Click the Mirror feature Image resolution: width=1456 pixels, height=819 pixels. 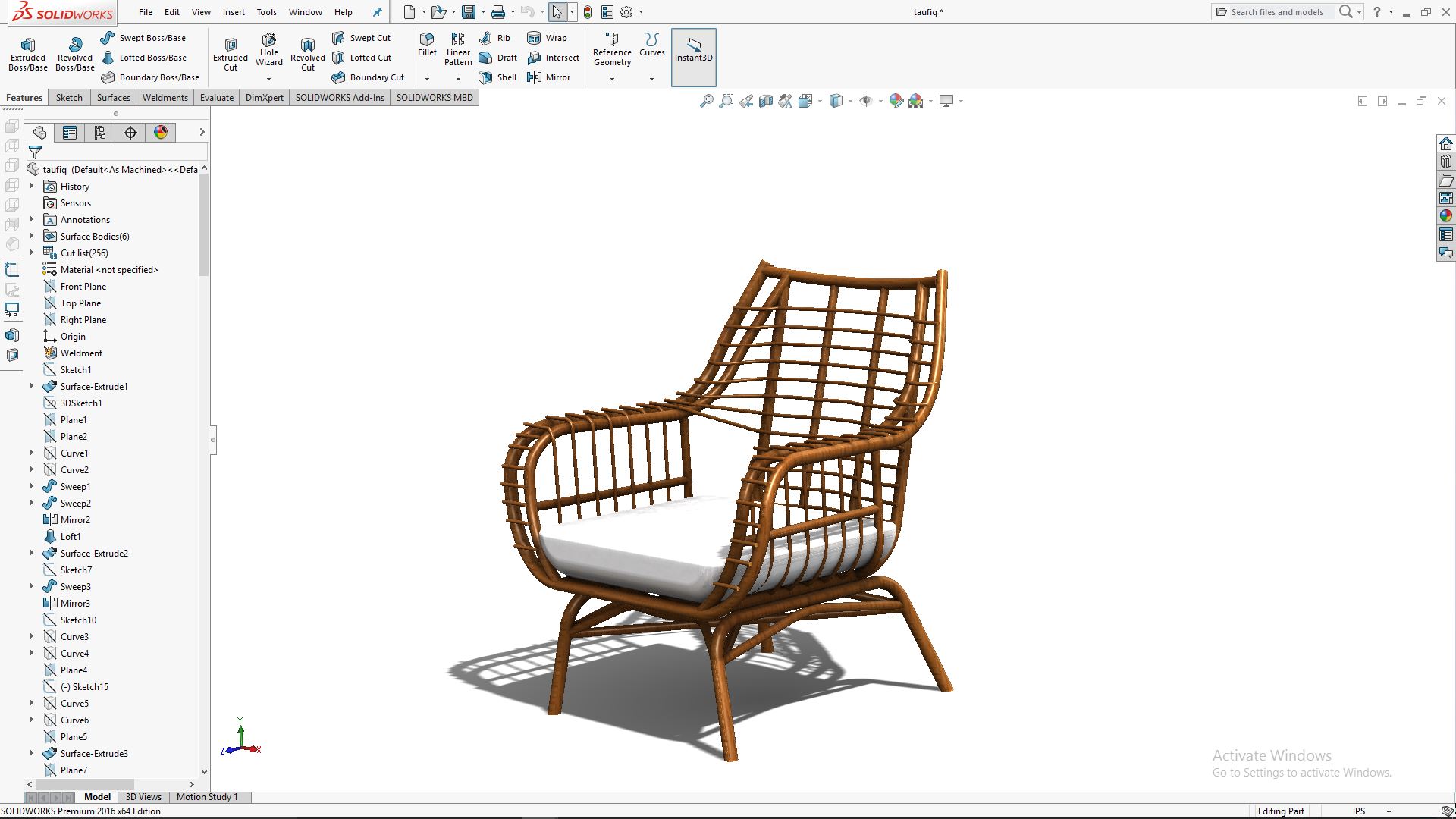pyautogui.click(x=548, y=77)
